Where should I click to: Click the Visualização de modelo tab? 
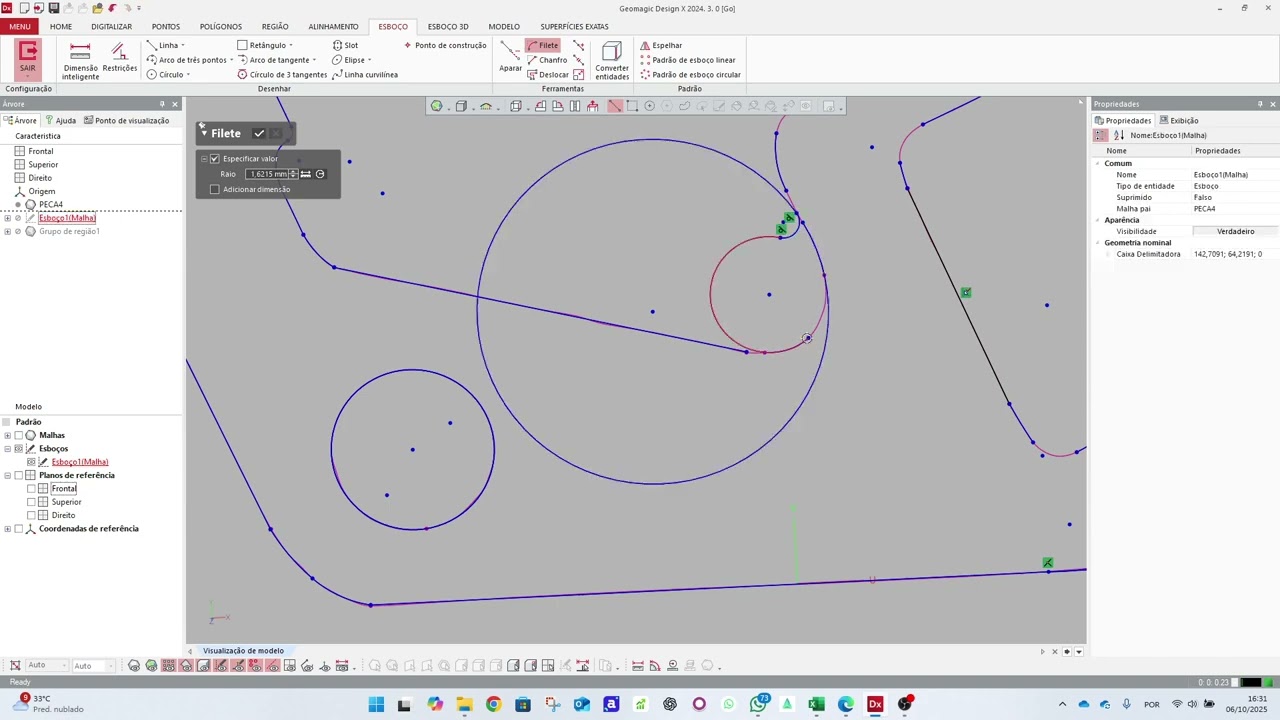[243, 651]
